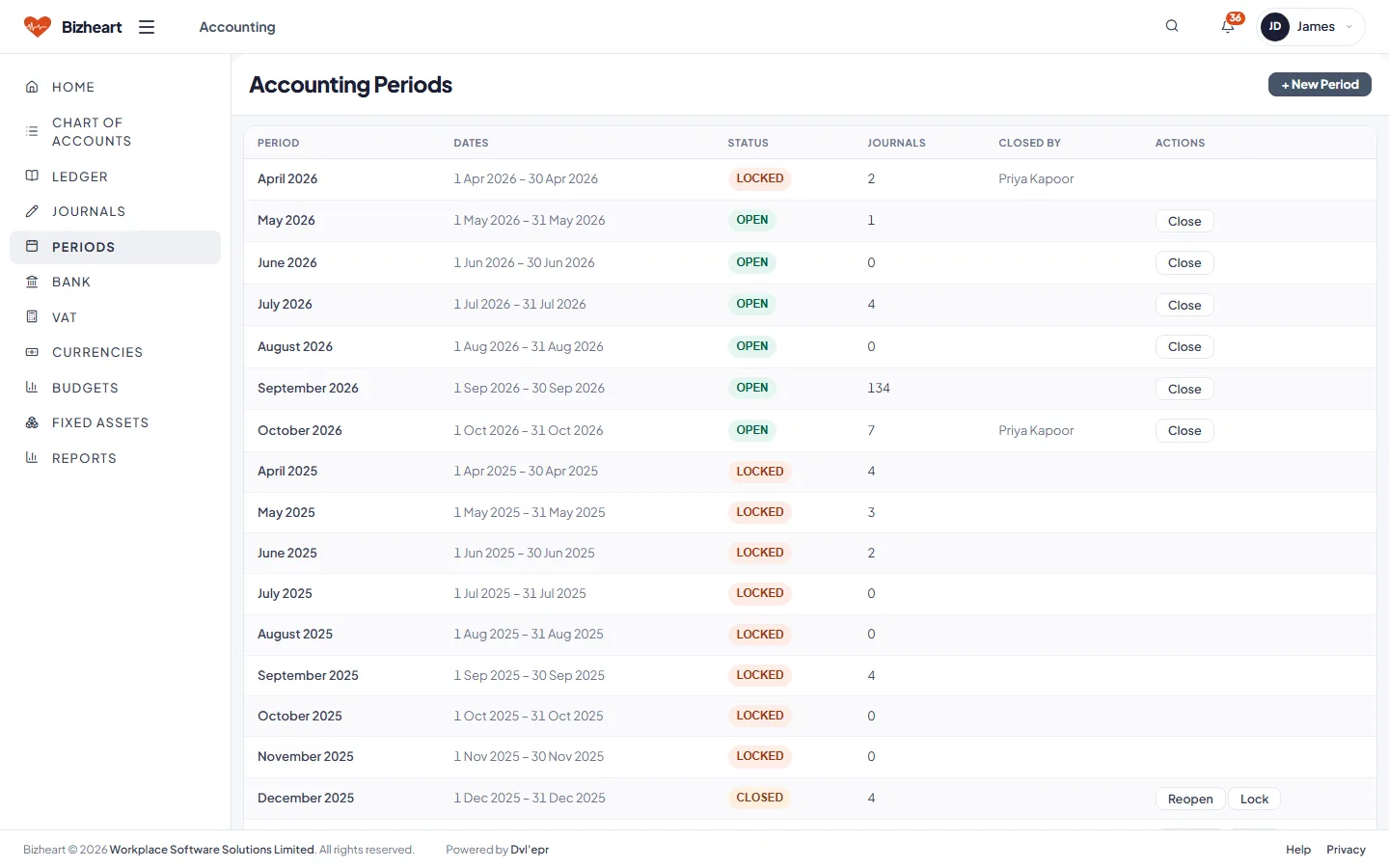Select the Bank menu item

point(115,282)
